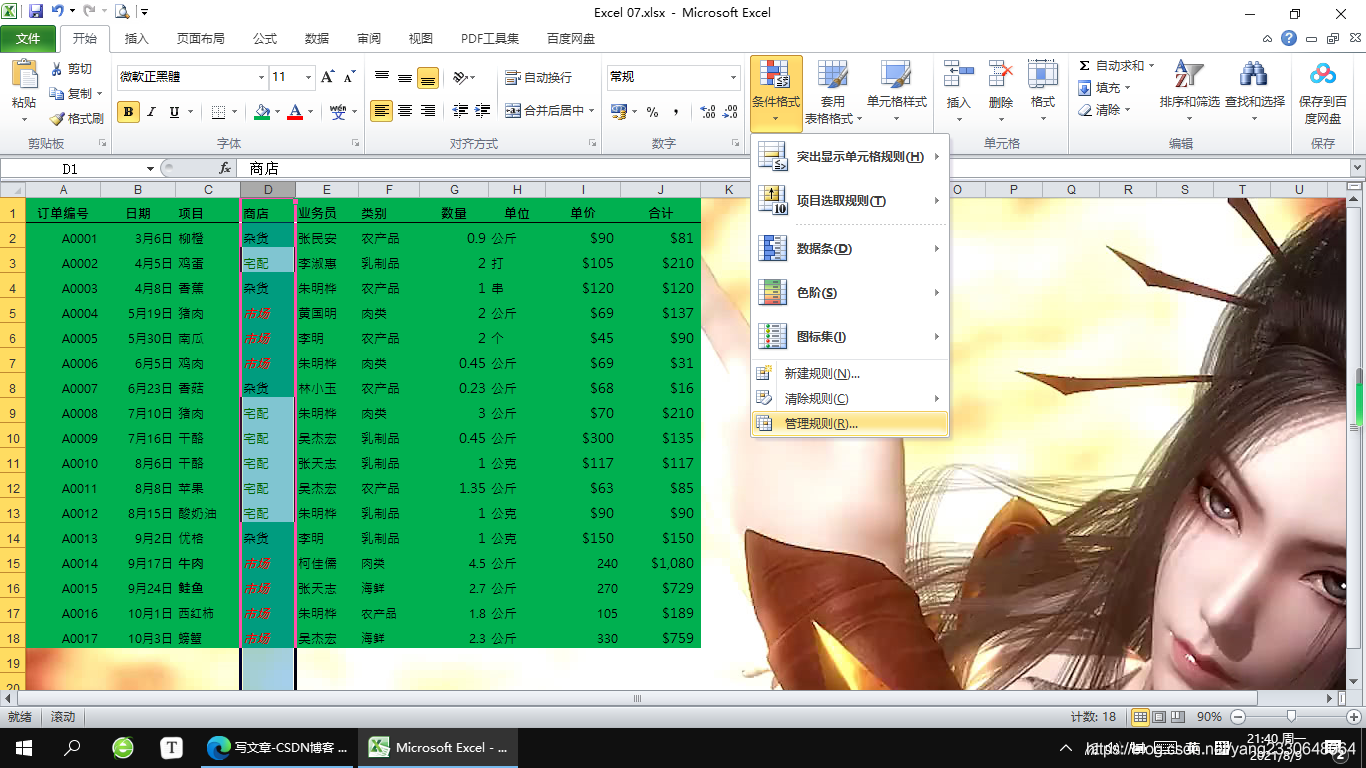Click Delete cells (删除) button
The image size is (1366, 768).
(x=1001, y=93)
